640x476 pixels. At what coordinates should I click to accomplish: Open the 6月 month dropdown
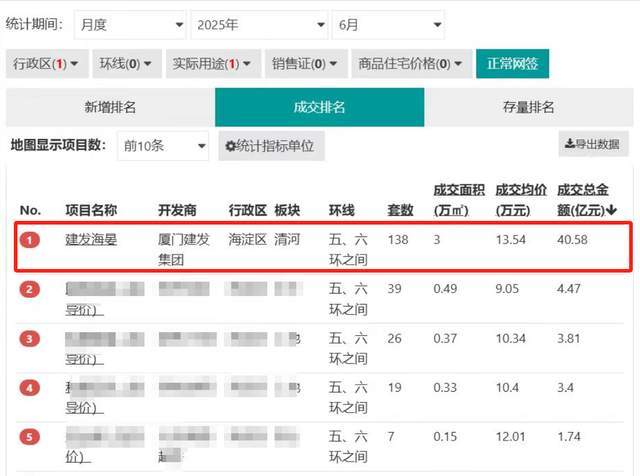(388, 25)
